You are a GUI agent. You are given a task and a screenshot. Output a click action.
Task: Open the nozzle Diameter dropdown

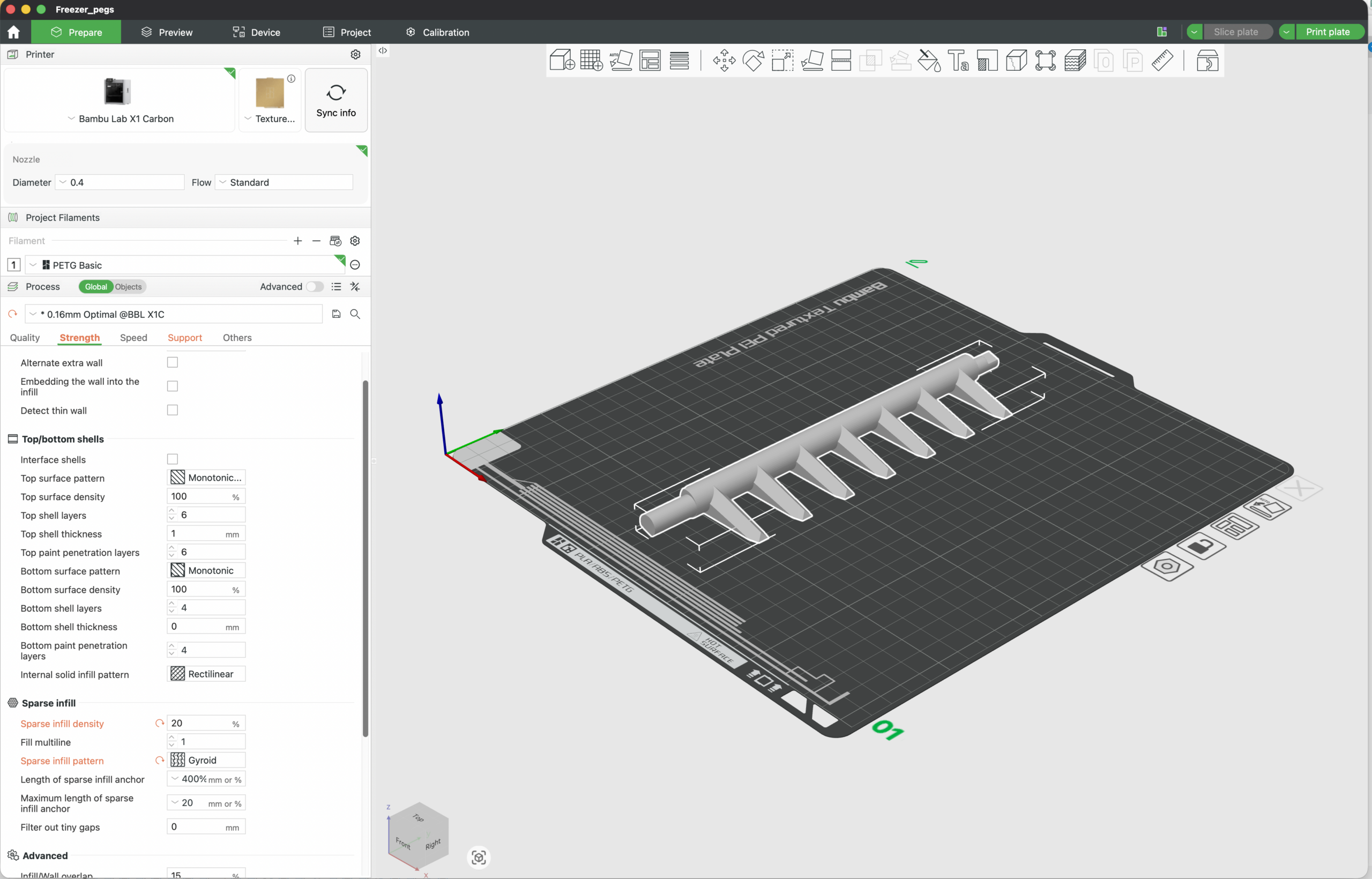(x=120, y=182)
